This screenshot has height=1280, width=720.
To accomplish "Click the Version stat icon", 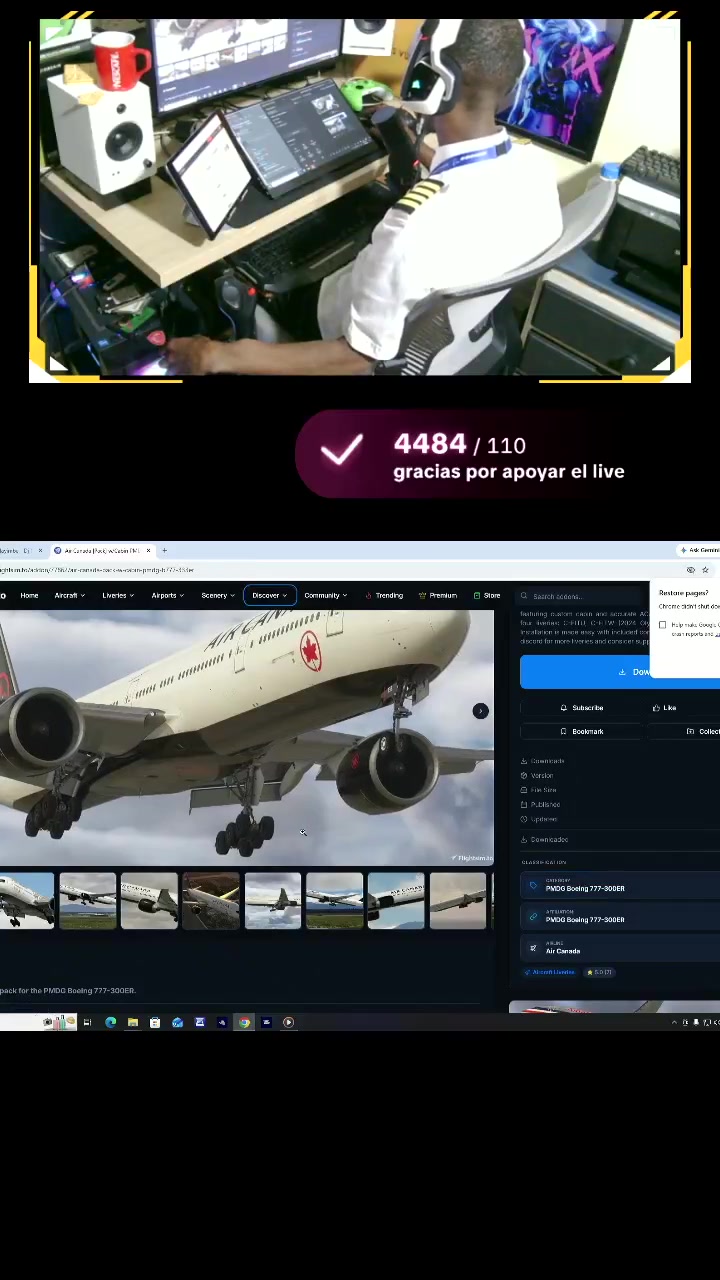I will 524,776.
